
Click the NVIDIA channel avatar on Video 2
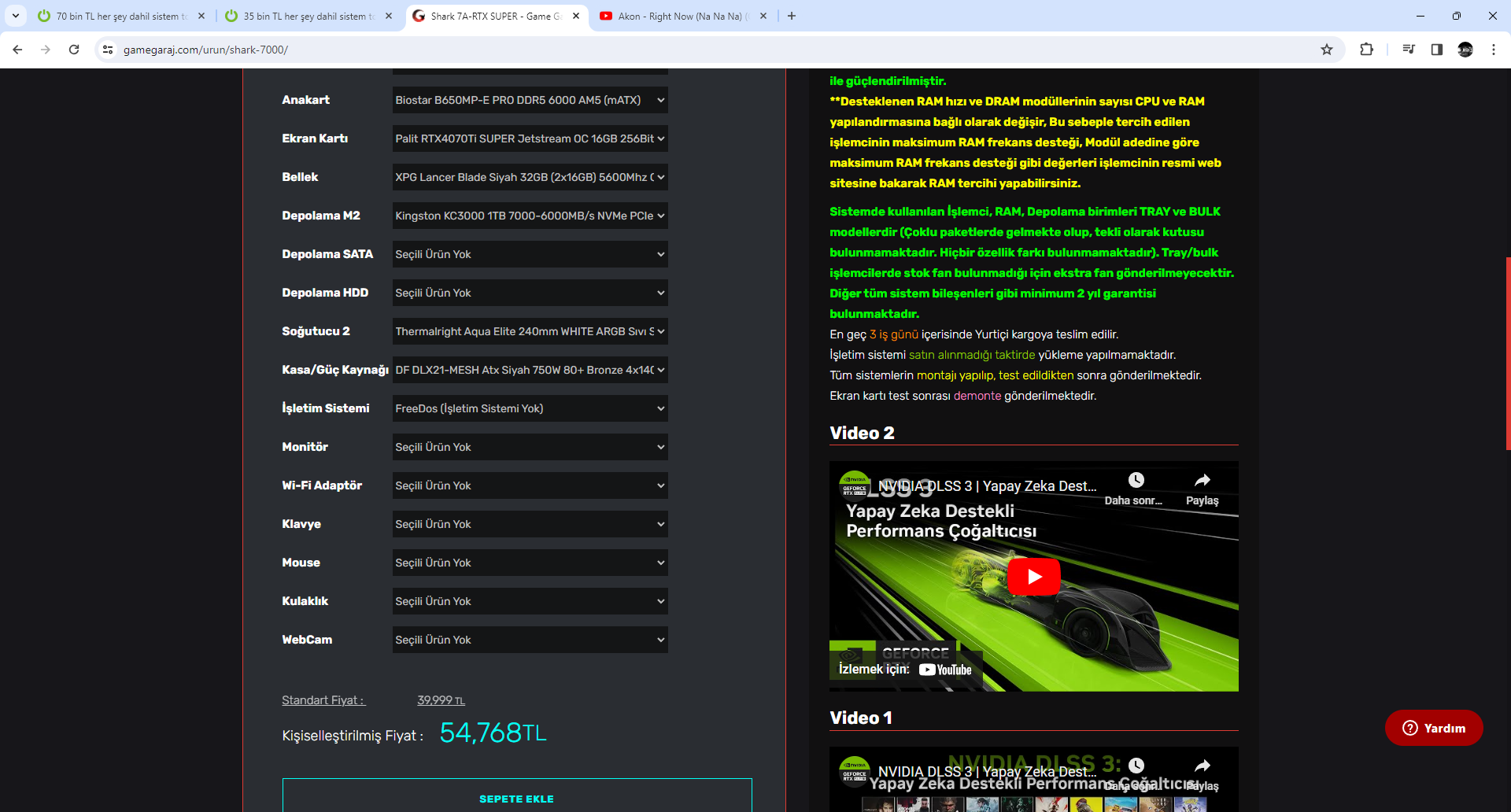point(855,486)
